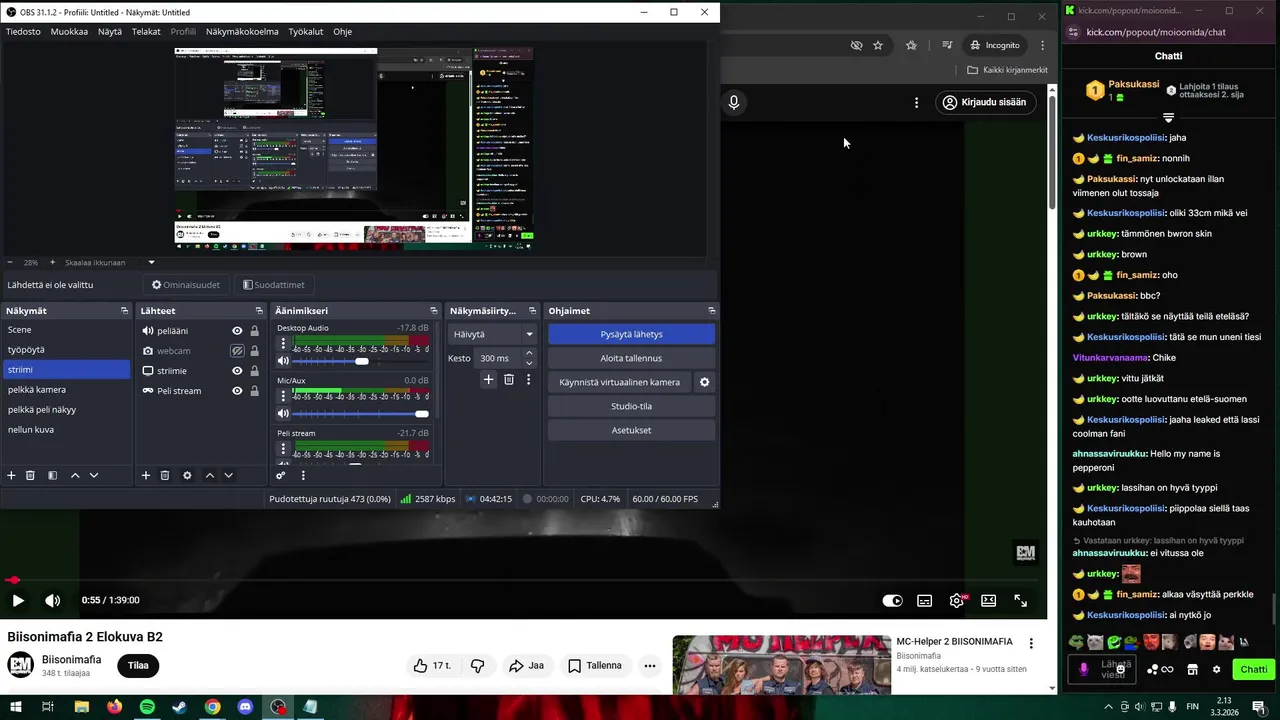Move source down in Lähteet panel
Screen dimensions: 1280x720
point(229,476)
